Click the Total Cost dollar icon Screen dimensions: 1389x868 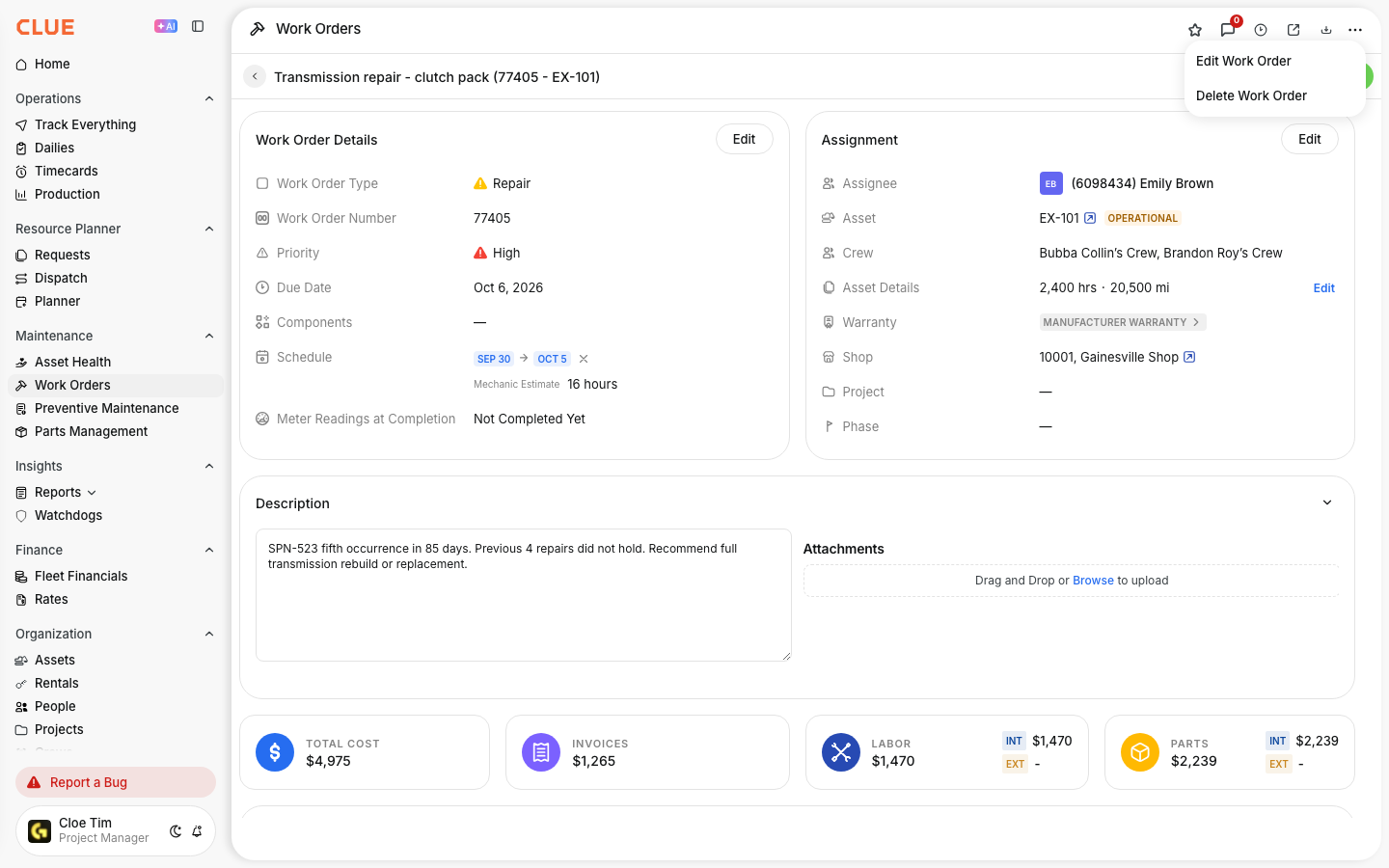click(275, 752)
